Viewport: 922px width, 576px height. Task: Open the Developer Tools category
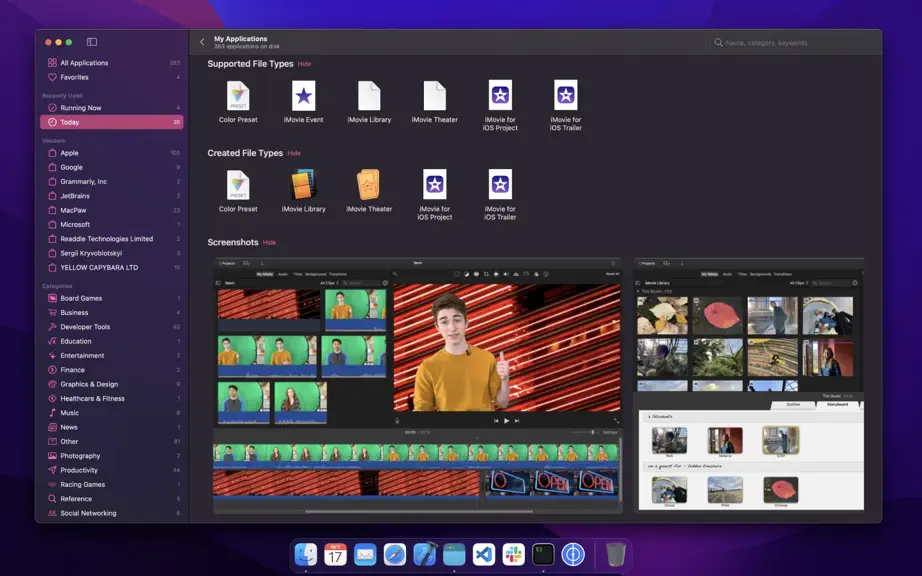point(112,327)
